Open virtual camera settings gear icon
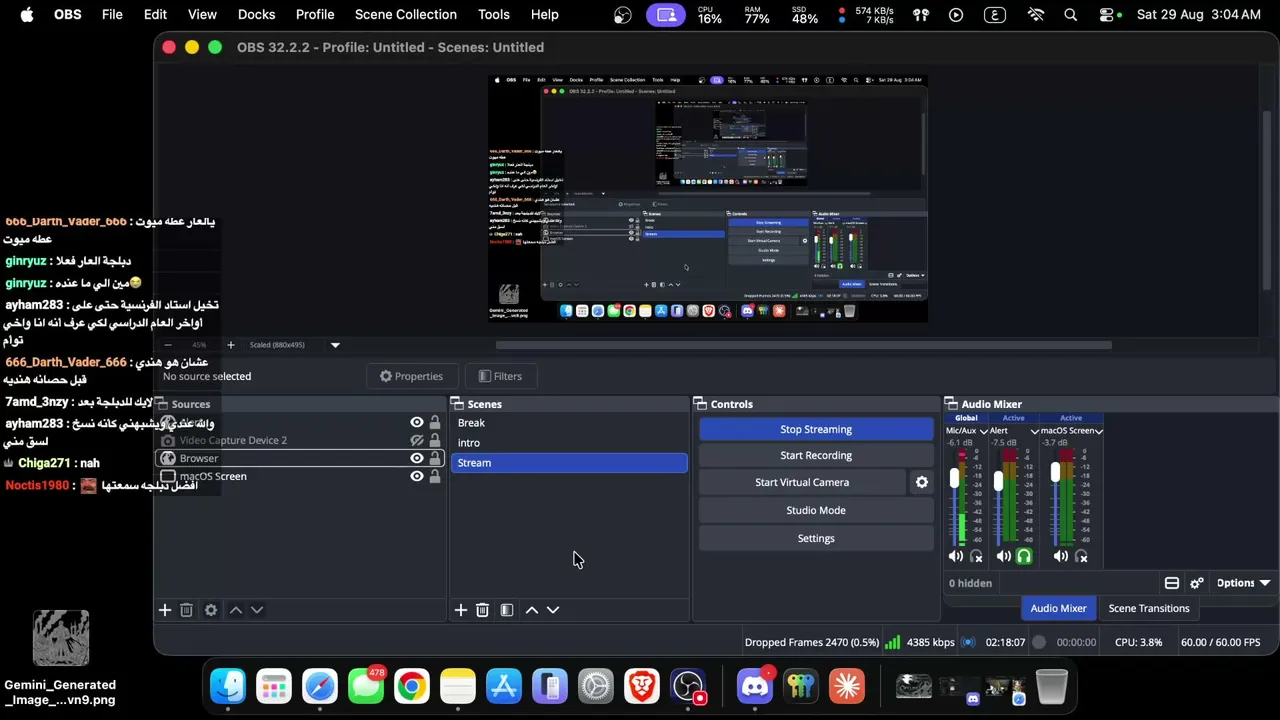This screenshot has height=720, width=1280. click(x=922, y=482)
